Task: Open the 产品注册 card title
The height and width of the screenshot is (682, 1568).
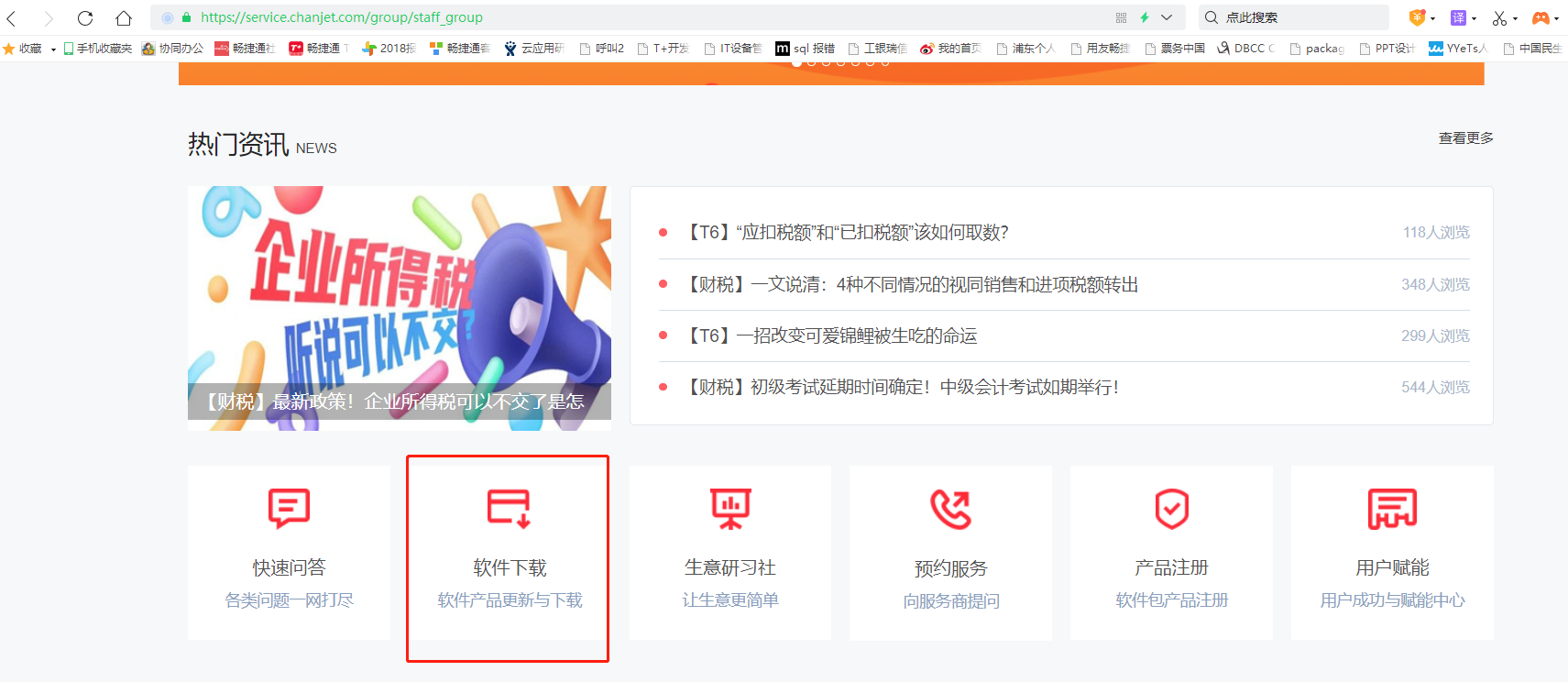Action: pos(1172,568)
